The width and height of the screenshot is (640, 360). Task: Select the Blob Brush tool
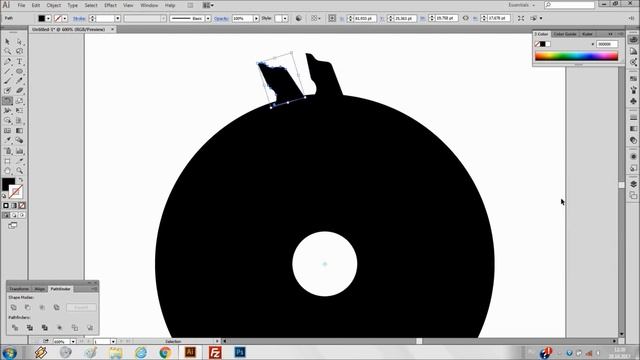click(x=7, y=91)
